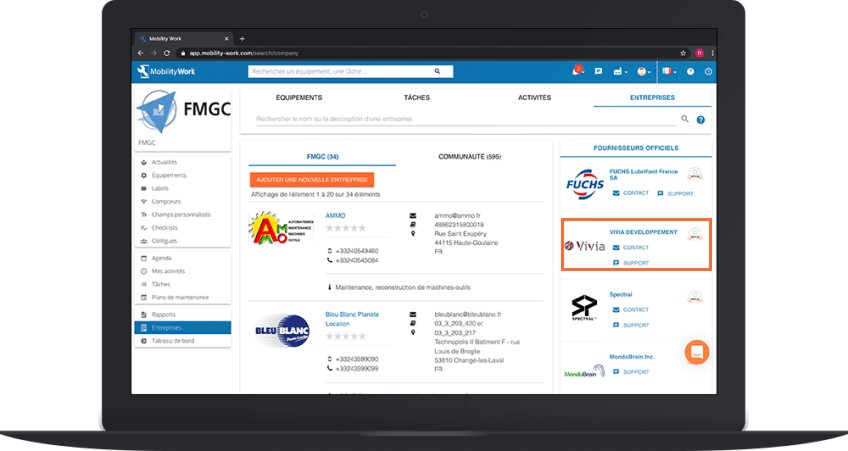Click Support for Vivia Developpement
The image size is (848, 451).
tap(631, 263)
